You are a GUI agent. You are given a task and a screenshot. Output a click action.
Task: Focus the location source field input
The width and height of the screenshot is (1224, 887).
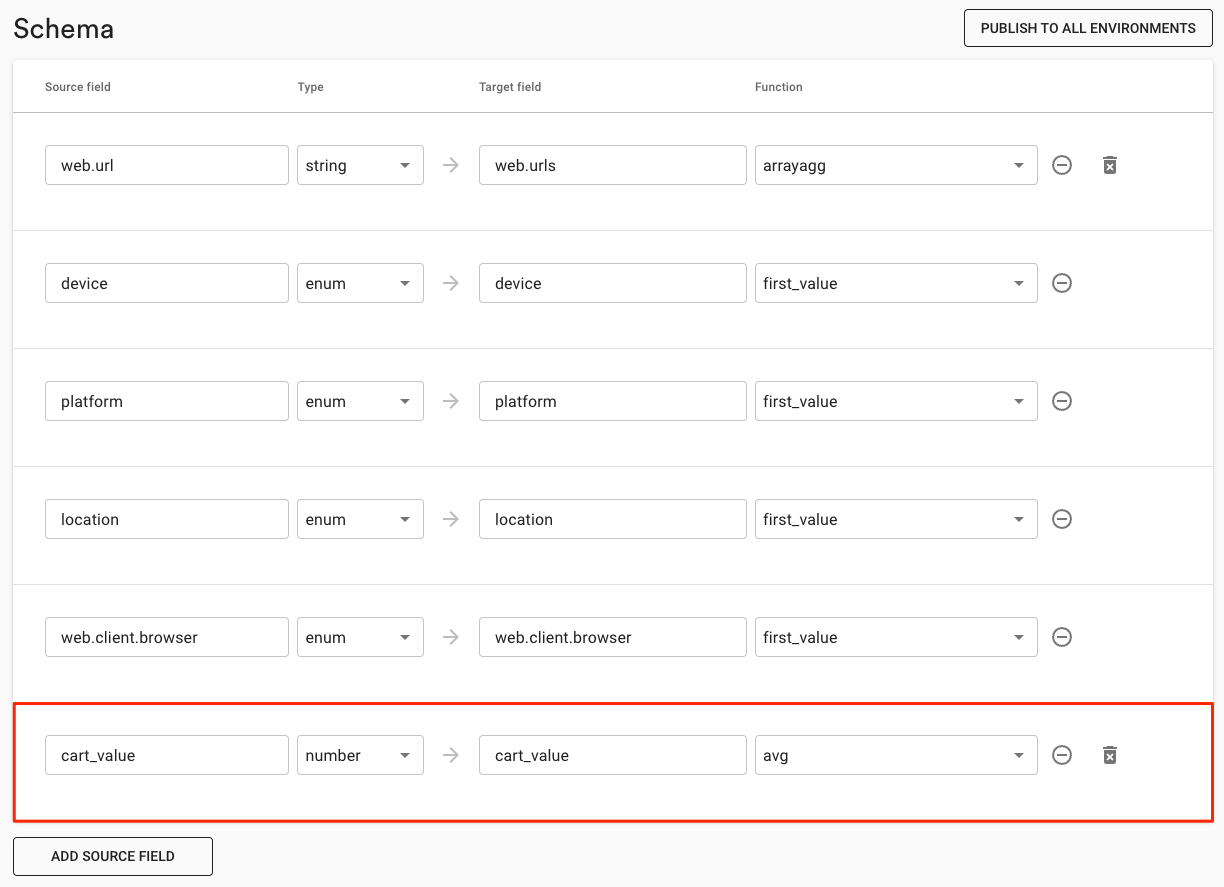tap(167, 519)
